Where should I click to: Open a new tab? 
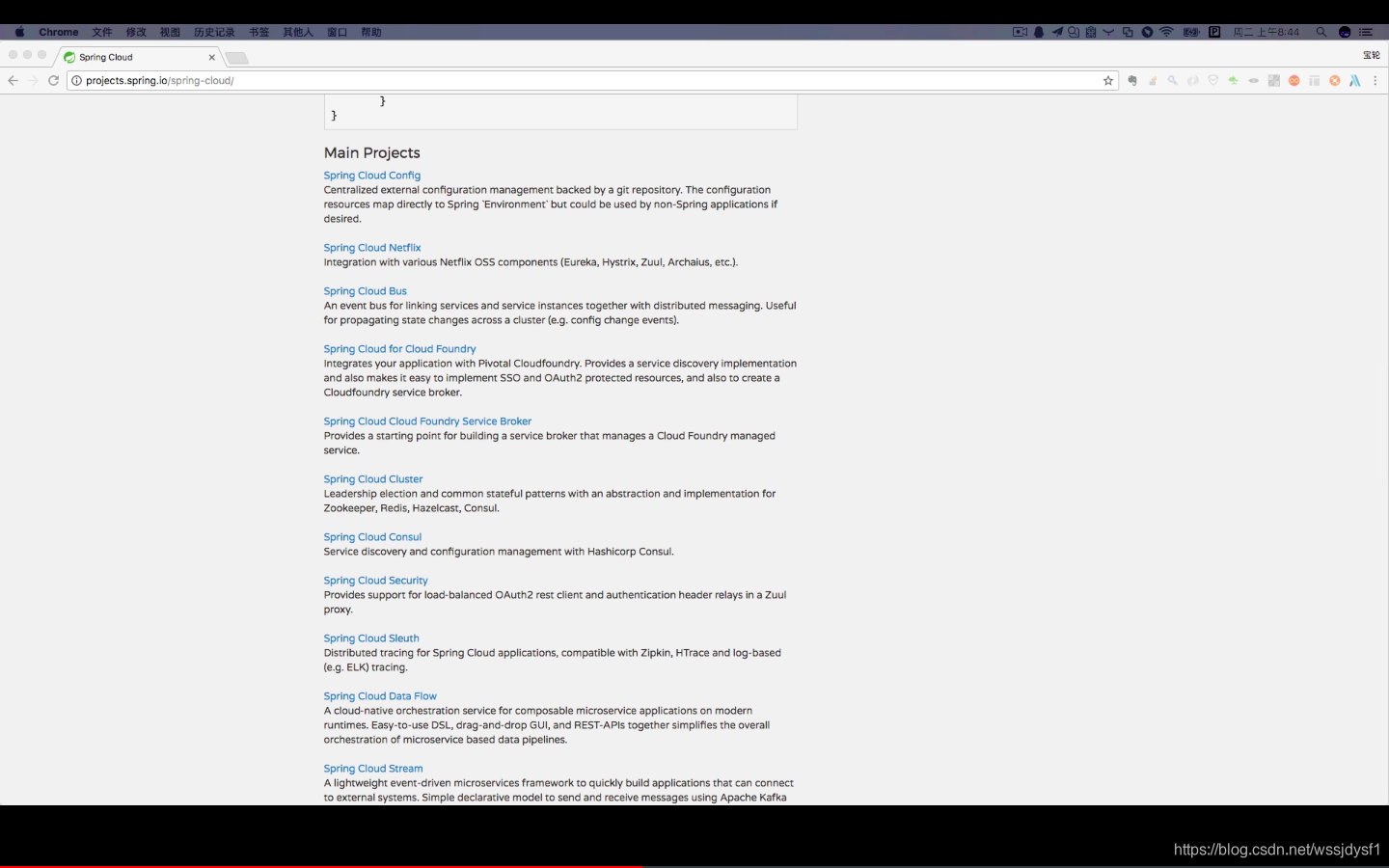pyautogui.click(x=237, y=58)
